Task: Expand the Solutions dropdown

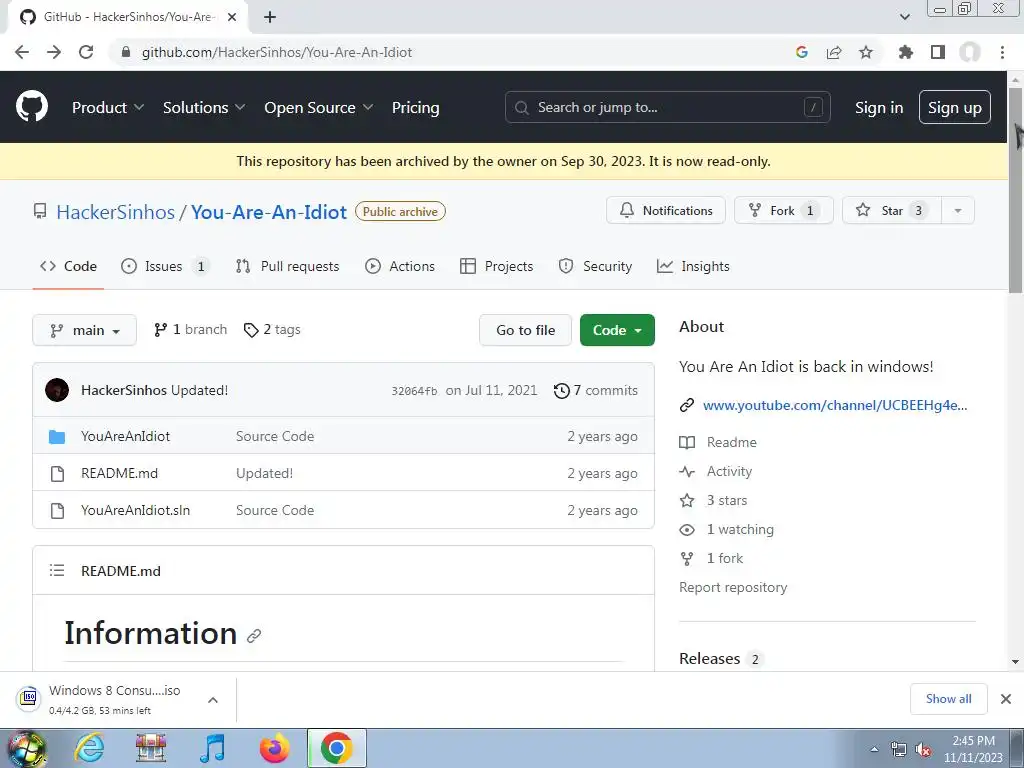Action: tap(204, 107)
